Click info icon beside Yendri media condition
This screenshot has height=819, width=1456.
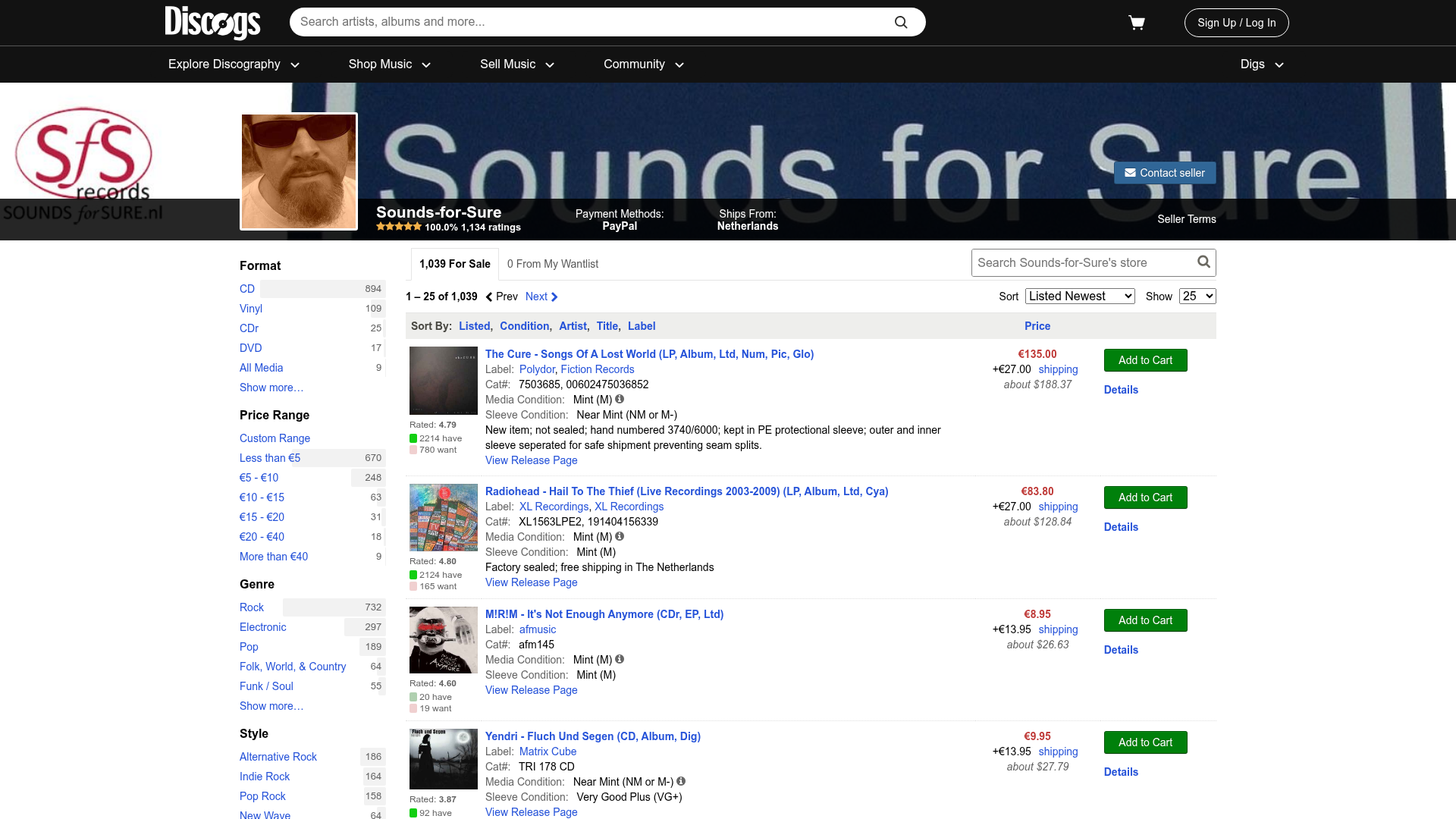(681, 781)
